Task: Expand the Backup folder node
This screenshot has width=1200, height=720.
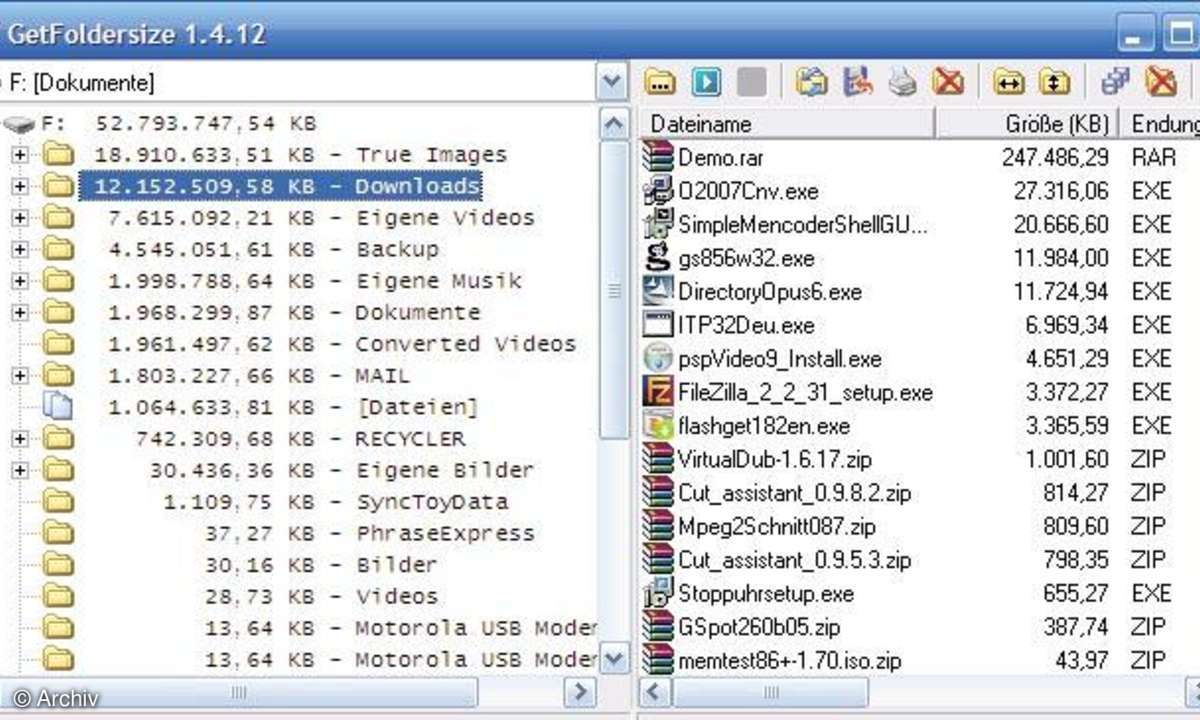Action: click(20, 249)
